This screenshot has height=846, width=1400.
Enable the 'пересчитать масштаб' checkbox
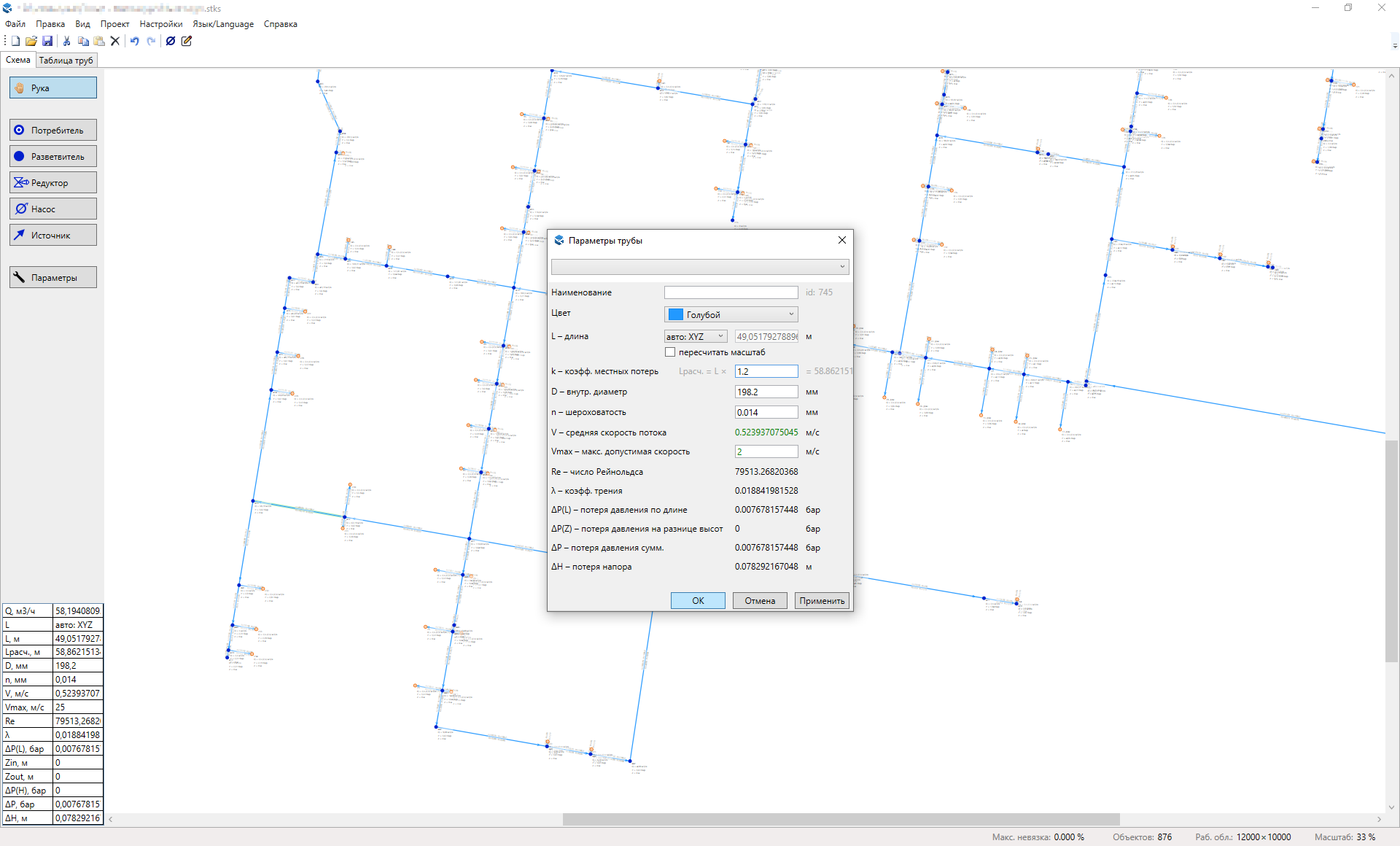(x=670, y=352)
